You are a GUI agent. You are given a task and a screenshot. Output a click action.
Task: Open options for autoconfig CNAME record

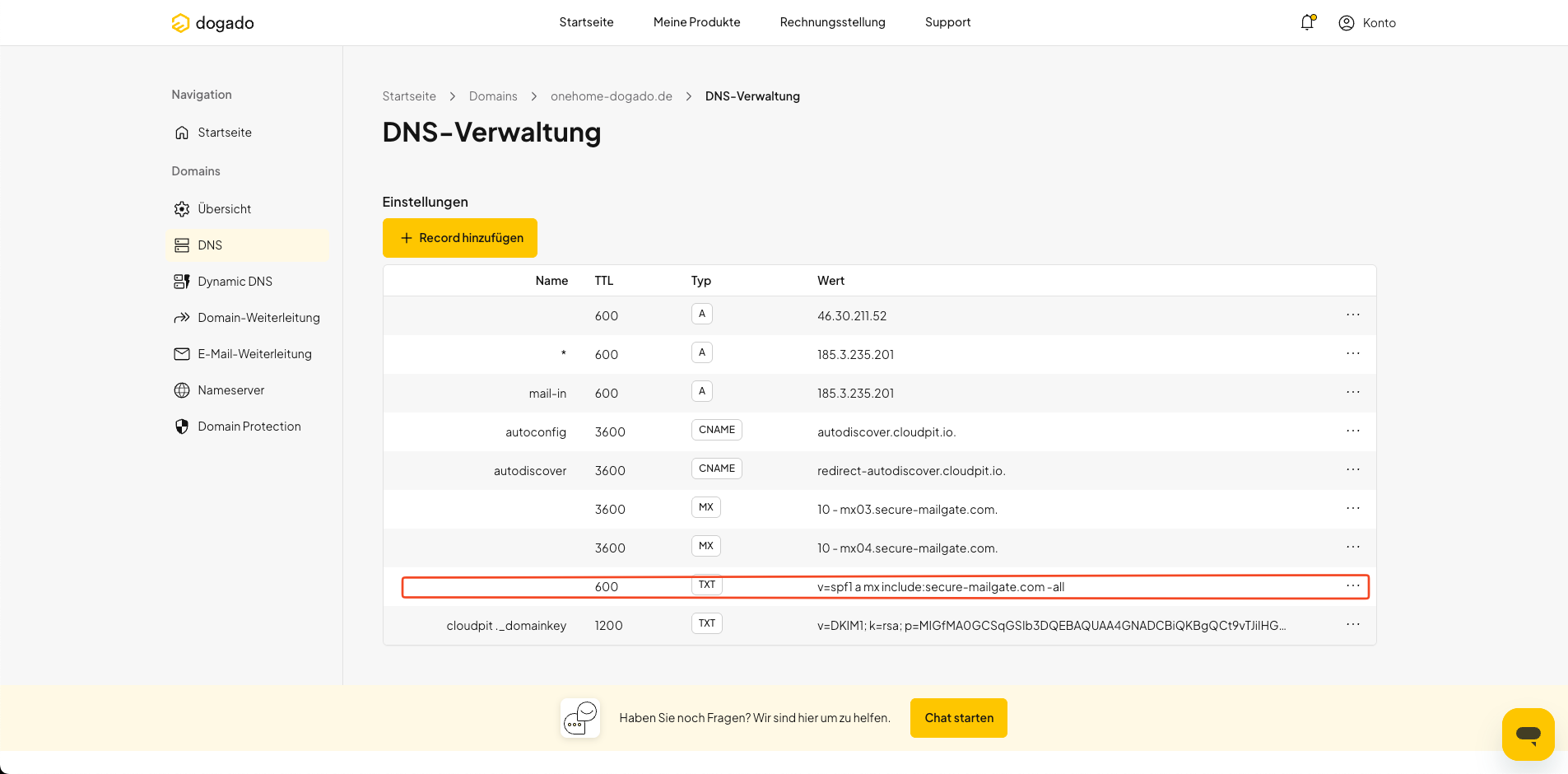click(x=1353, y=431)
